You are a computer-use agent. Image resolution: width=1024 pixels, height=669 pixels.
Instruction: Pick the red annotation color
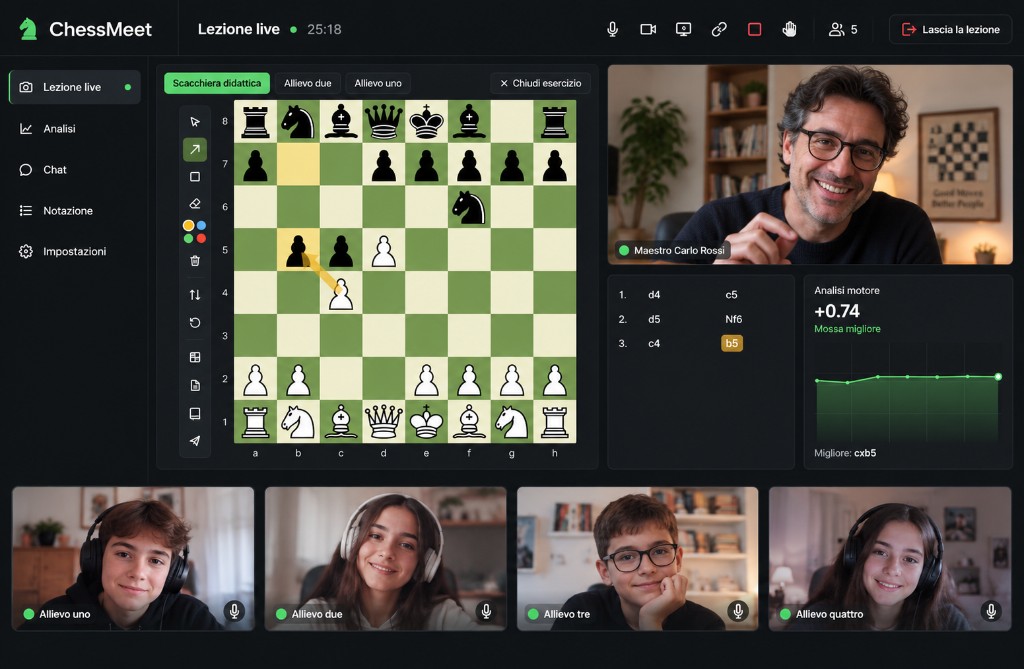click(201, 238)
